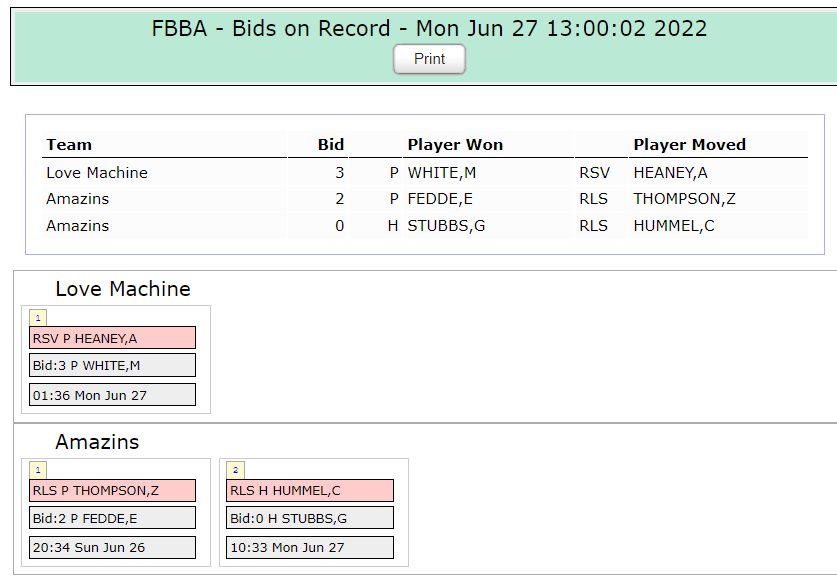
Task: Select the RLS H HUMMEL,C pink box
Action: (309, 491)
